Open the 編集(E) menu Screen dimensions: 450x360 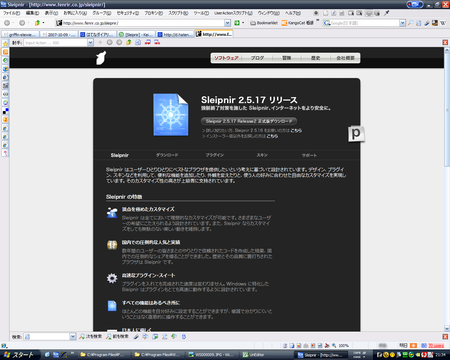(32, 13)
